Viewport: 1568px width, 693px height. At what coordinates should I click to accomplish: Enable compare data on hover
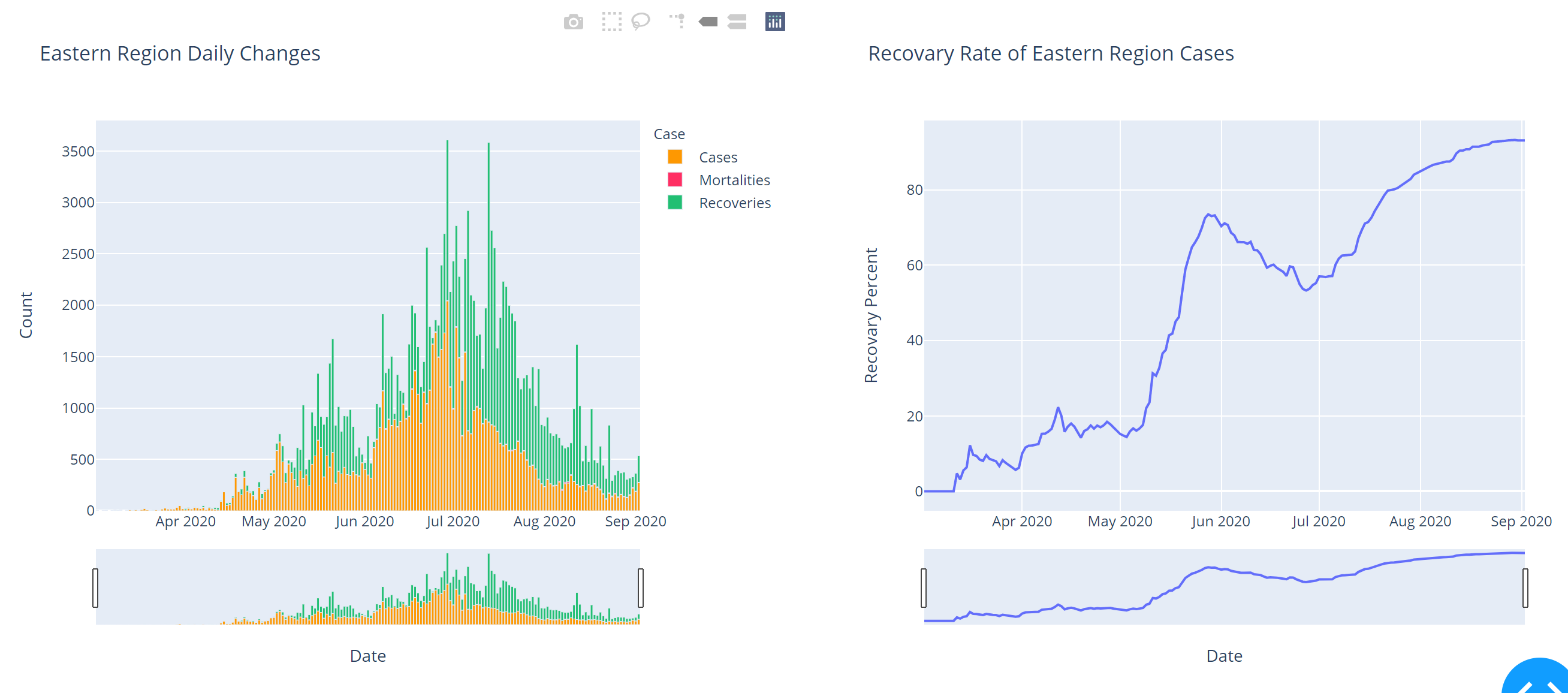click(737, 22)
